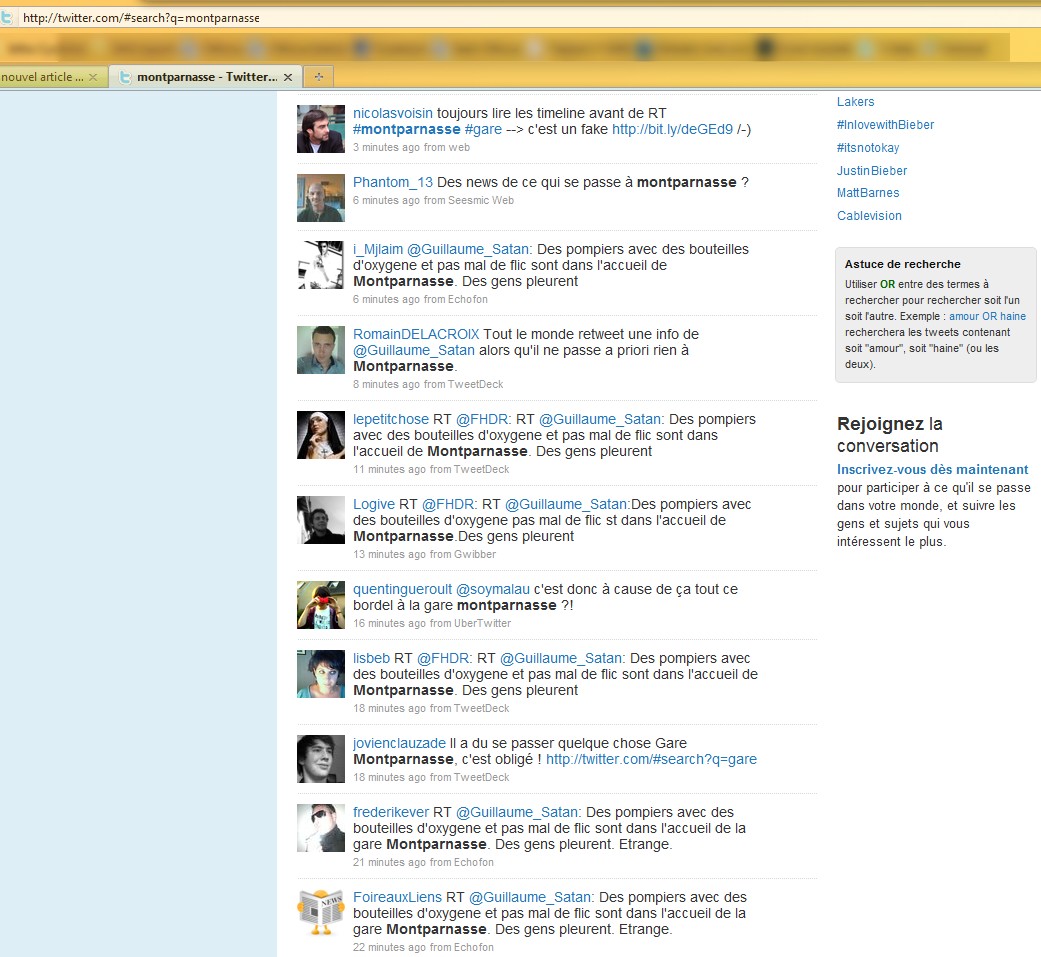
Task: Visit the Logive username link
Action: click(x=374, y=505)
